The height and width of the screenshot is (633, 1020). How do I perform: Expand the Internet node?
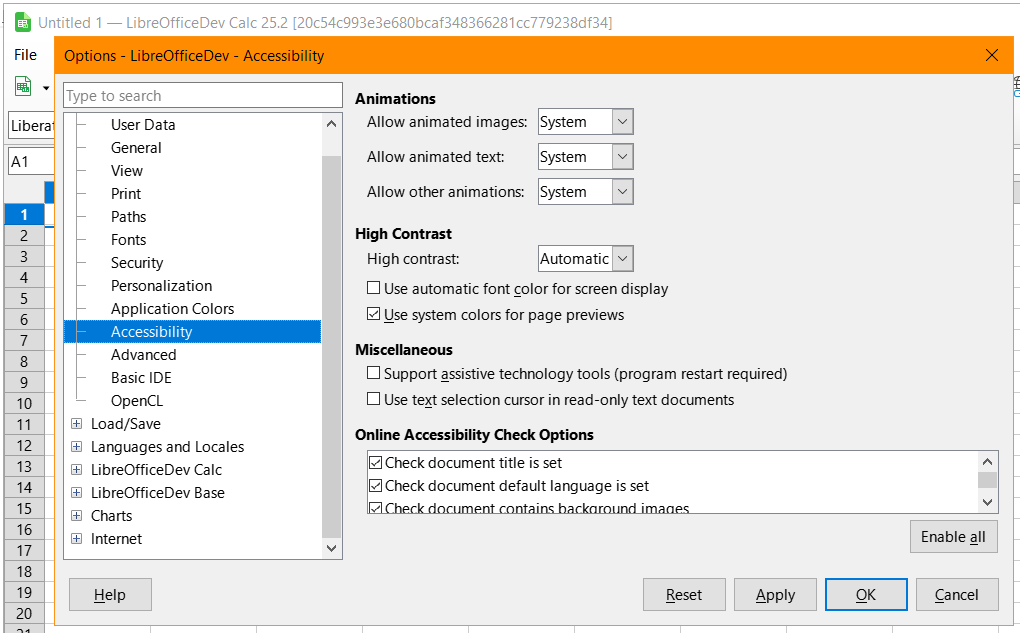pyautogui.click(x=77, y=539)
